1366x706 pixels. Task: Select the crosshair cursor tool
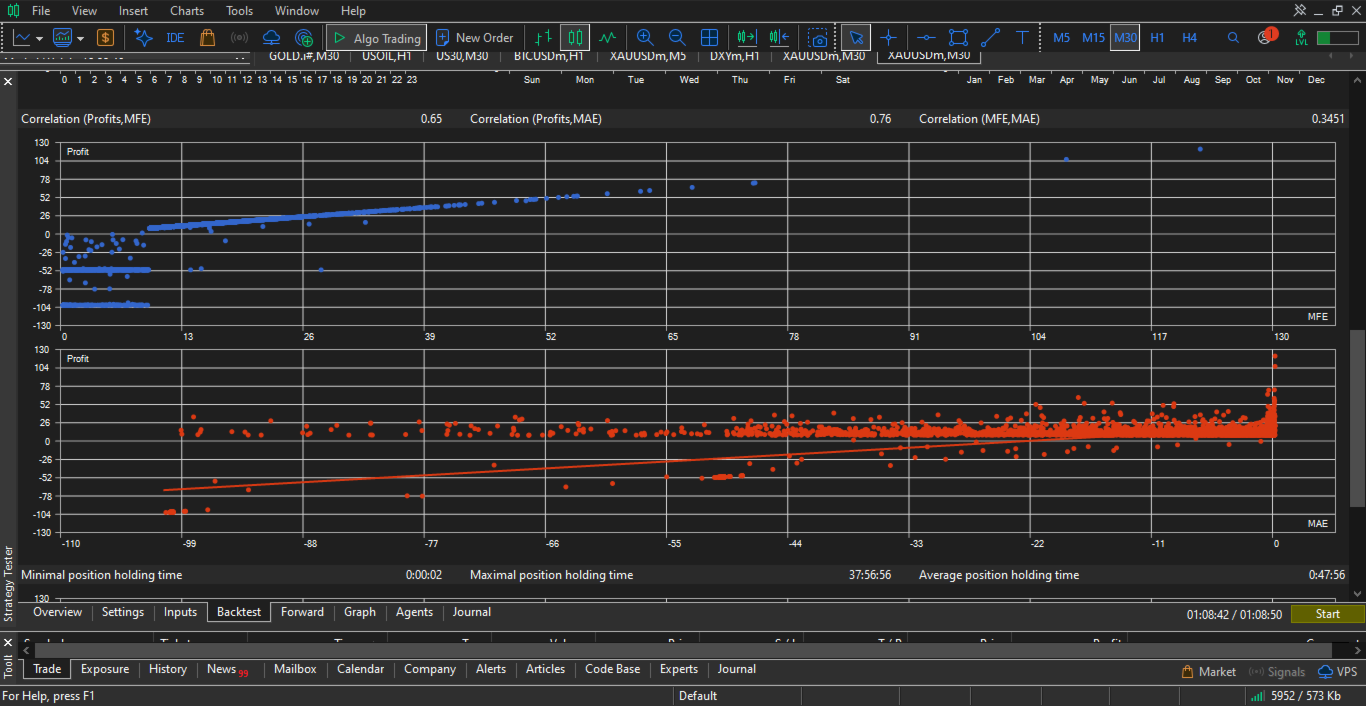888,38
